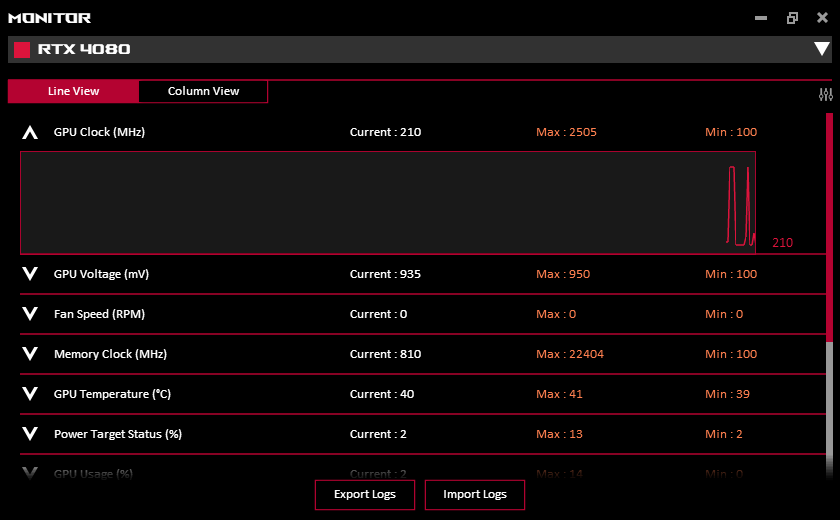
Task: Click the red 210 graph value label
Action: pos(782,243)
